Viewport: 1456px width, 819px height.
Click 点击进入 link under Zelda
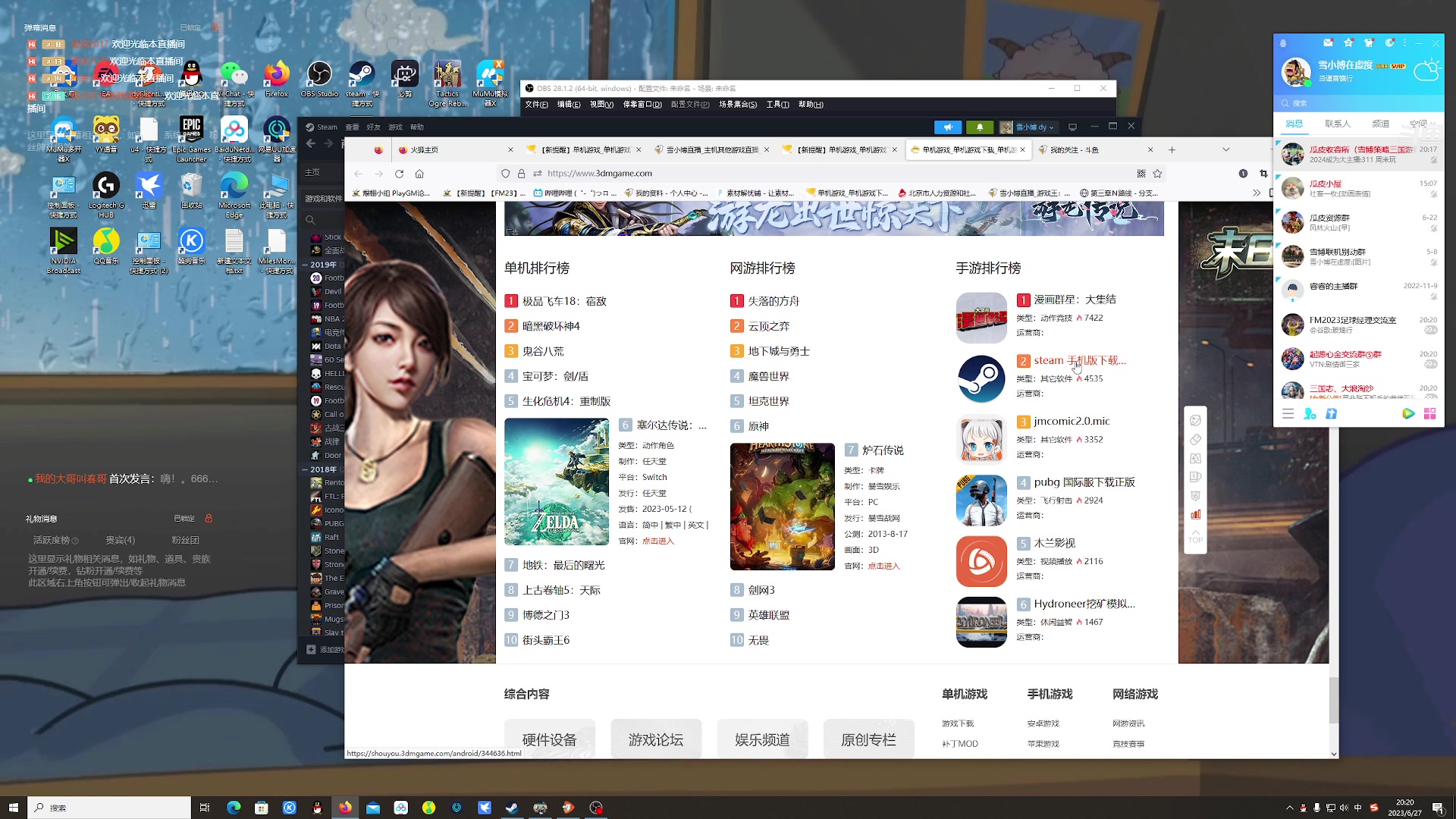(x=657, y=541)
